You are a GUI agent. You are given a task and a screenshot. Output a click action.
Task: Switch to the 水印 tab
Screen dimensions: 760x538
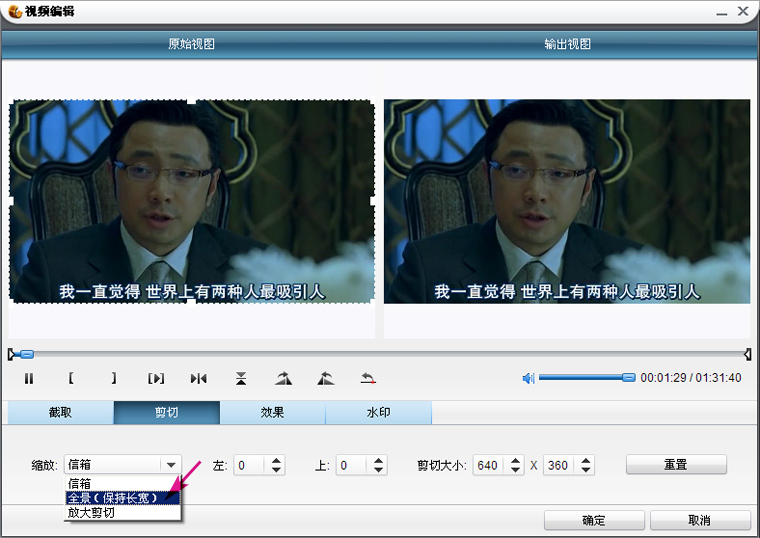pyautogui.click(x=379, y=412)
